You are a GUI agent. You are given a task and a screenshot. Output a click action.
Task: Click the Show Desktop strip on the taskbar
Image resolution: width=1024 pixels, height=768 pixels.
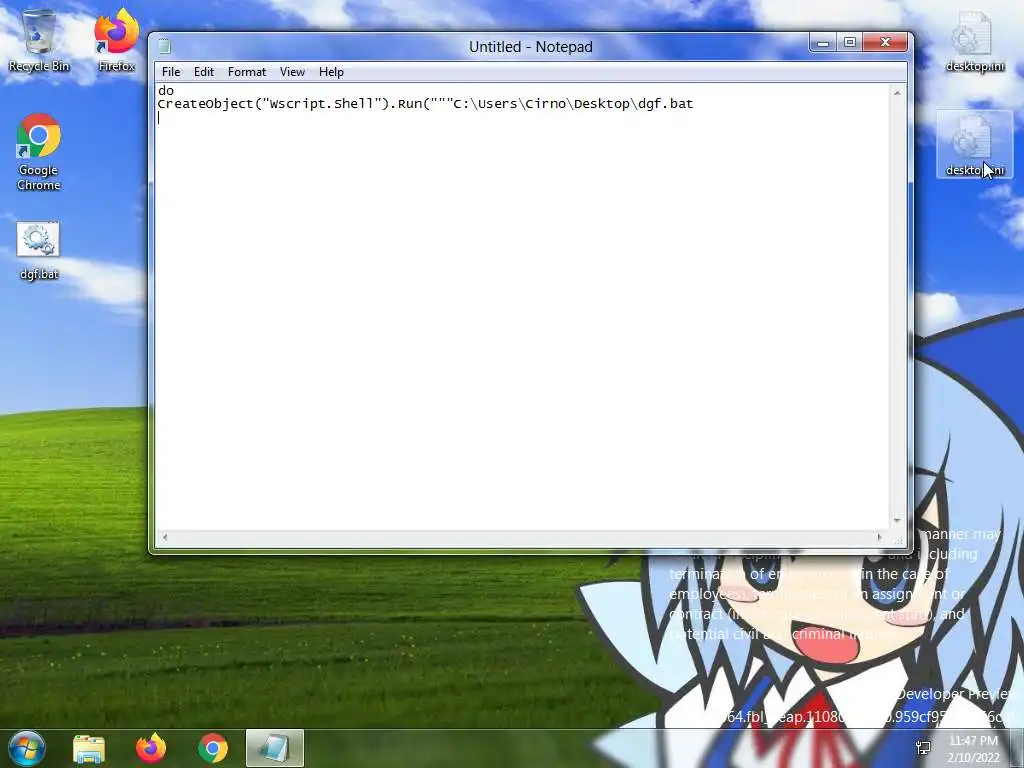(x=1017, y=748)
